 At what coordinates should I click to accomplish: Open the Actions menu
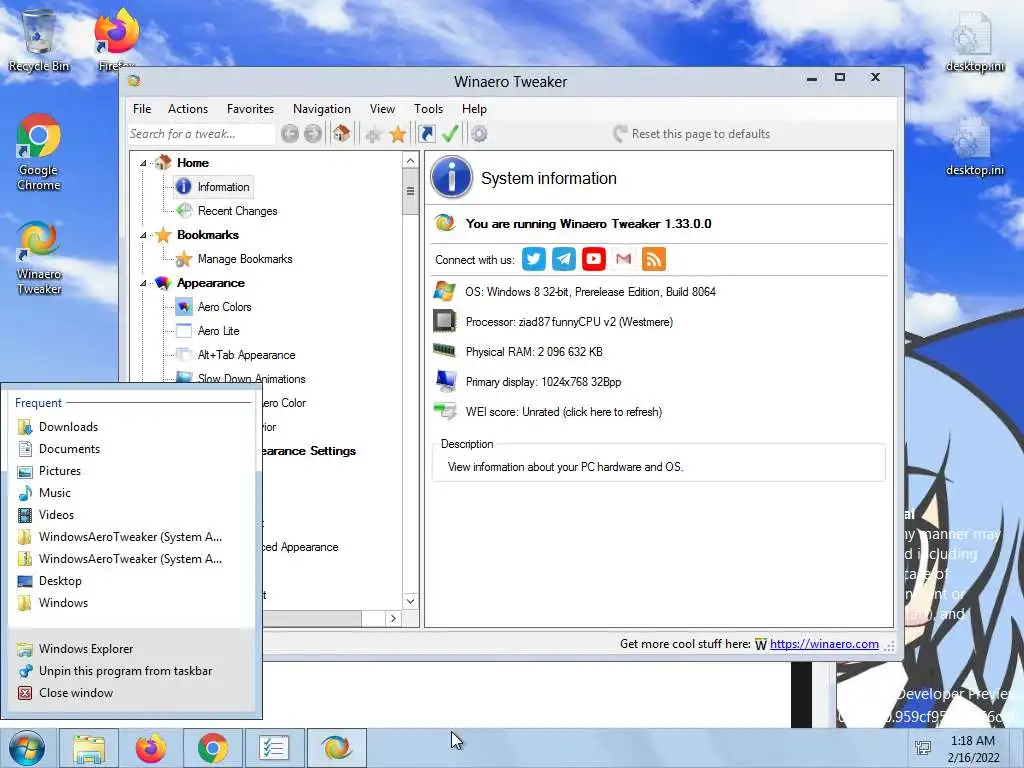tap(187, 109)
